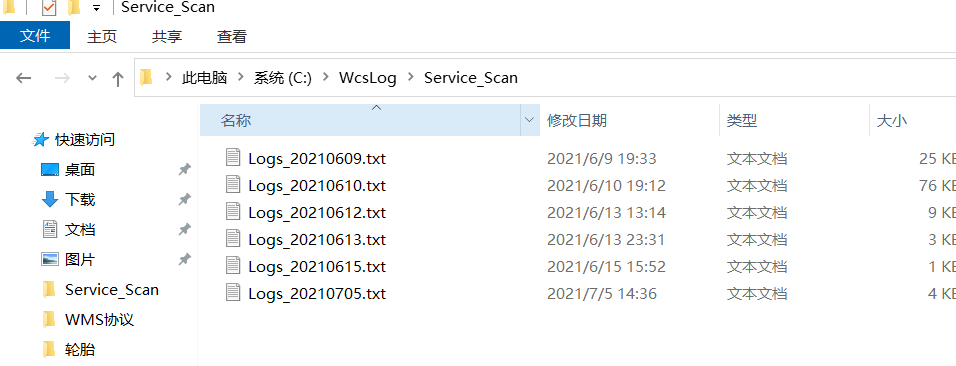Select the Logs_20210609.txt file icon
Viewport: 956px width, 366px height.
pos(234,159)
